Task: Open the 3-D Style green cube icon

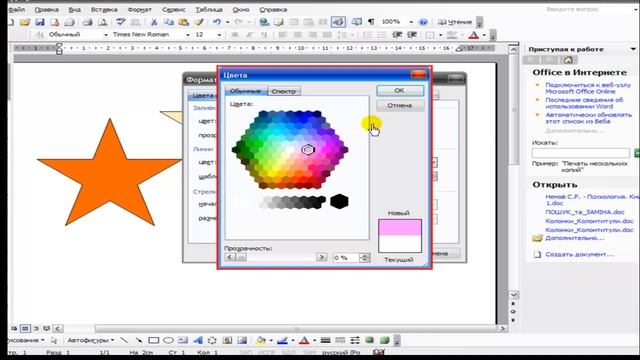Action: (384, 340)
